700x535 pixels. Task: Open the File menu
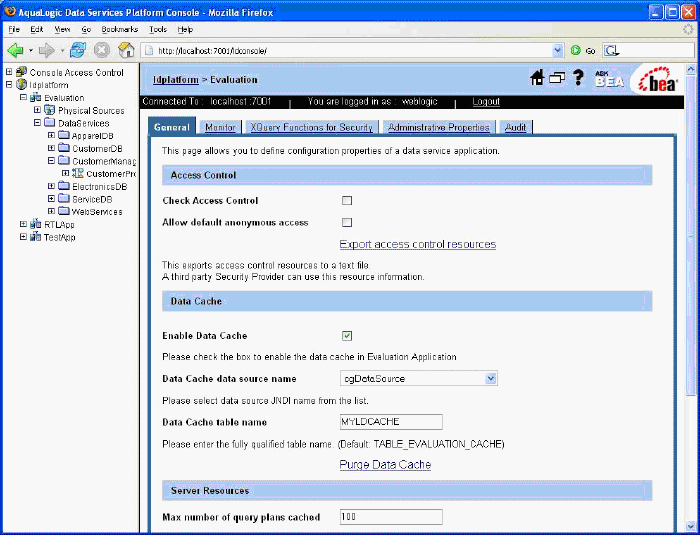[14, 29]
